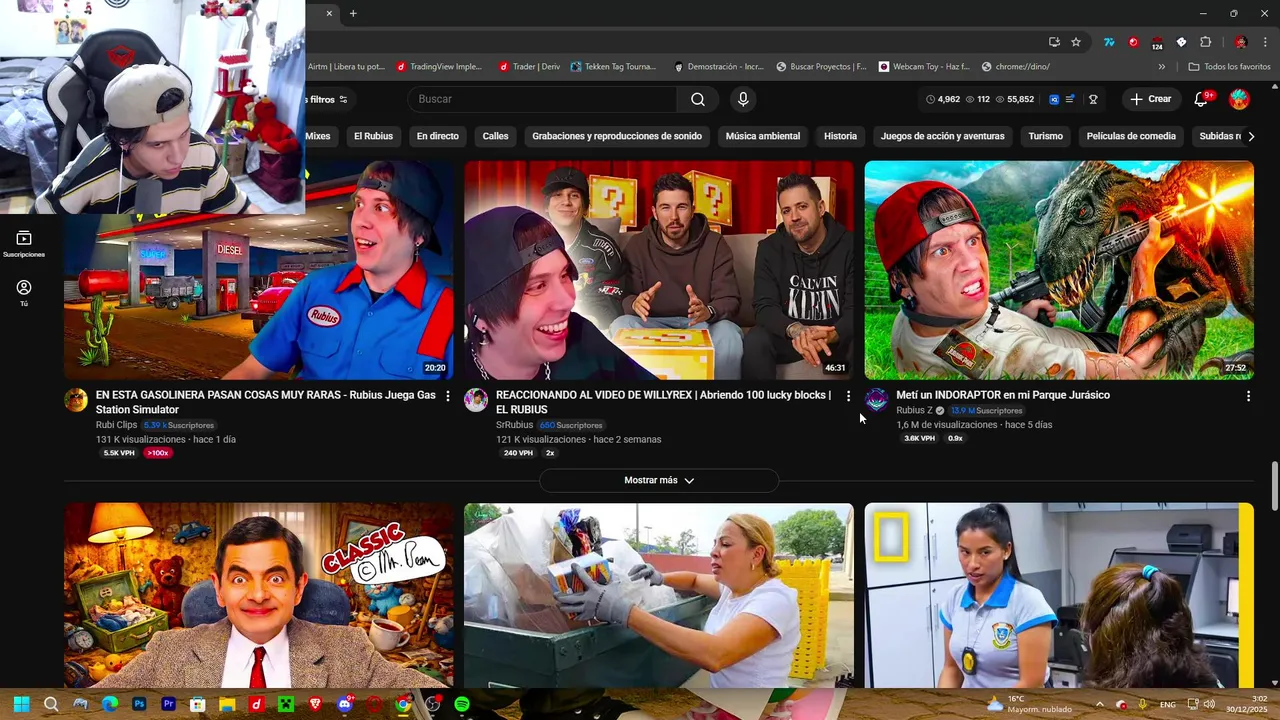Open the Rubius Z channel avatar
1280x720 pixels.
[876, 400]
